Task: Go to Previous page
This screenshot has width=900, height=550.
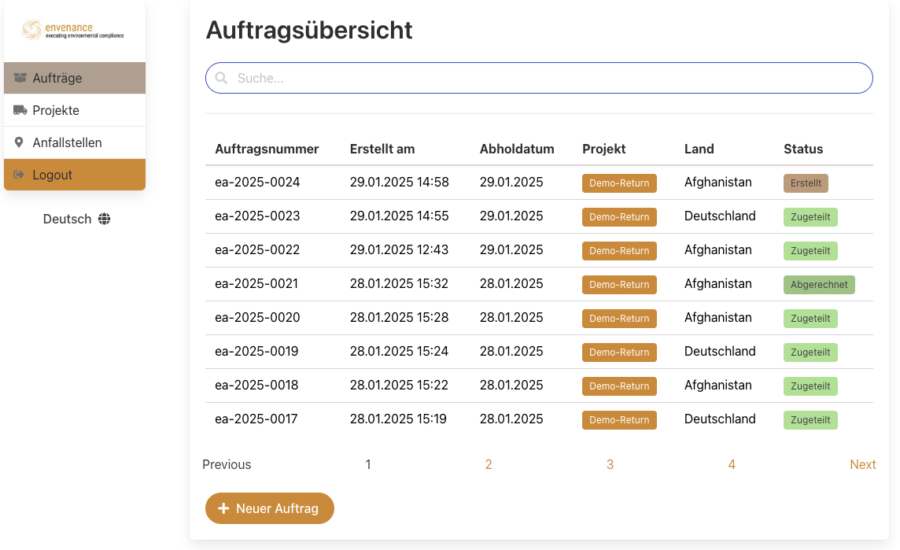Action: click(x=227, y=464)
